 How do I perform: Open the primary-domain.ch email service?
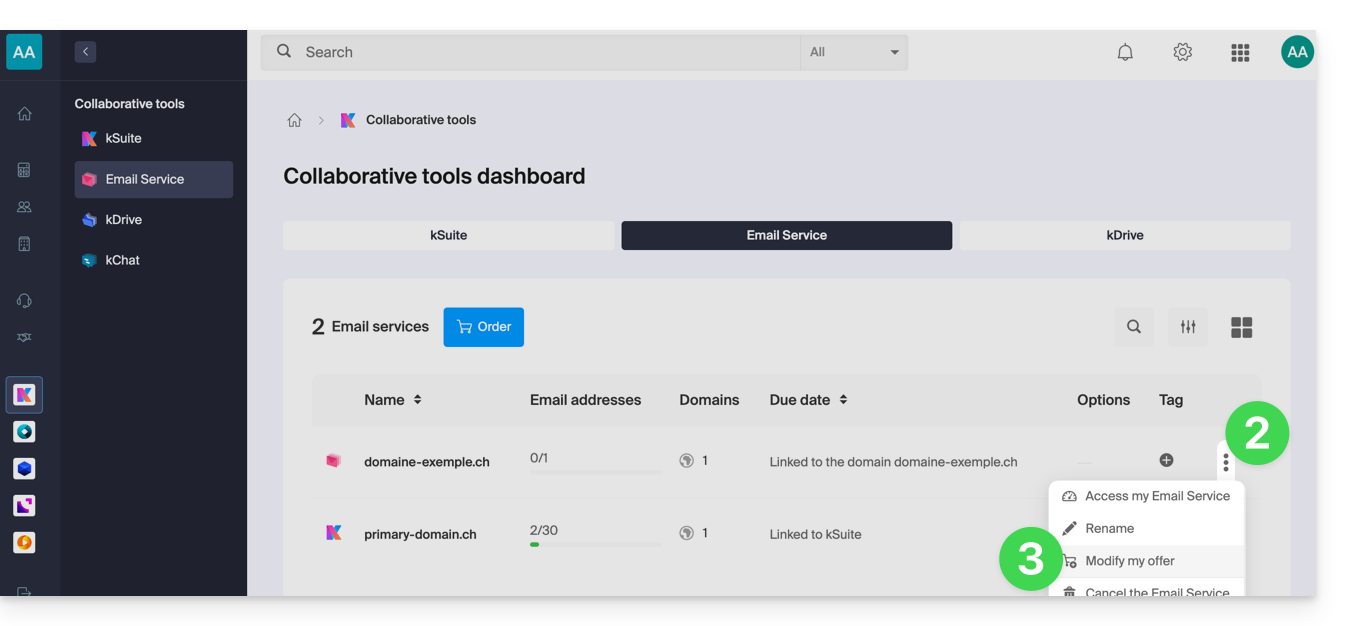pyautogui.click(x=419, y=534)
